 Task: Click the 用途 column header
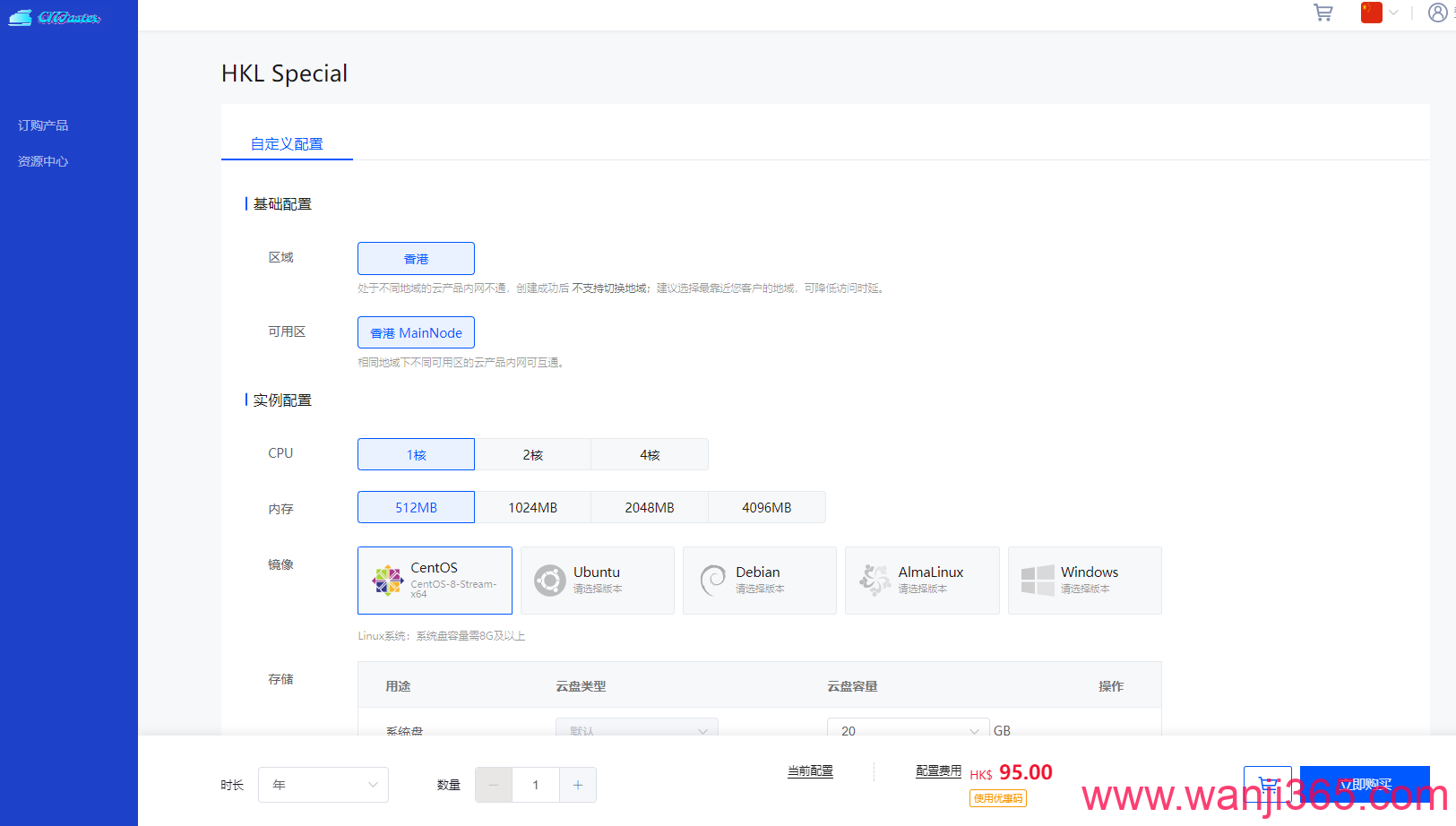point(398,686)
